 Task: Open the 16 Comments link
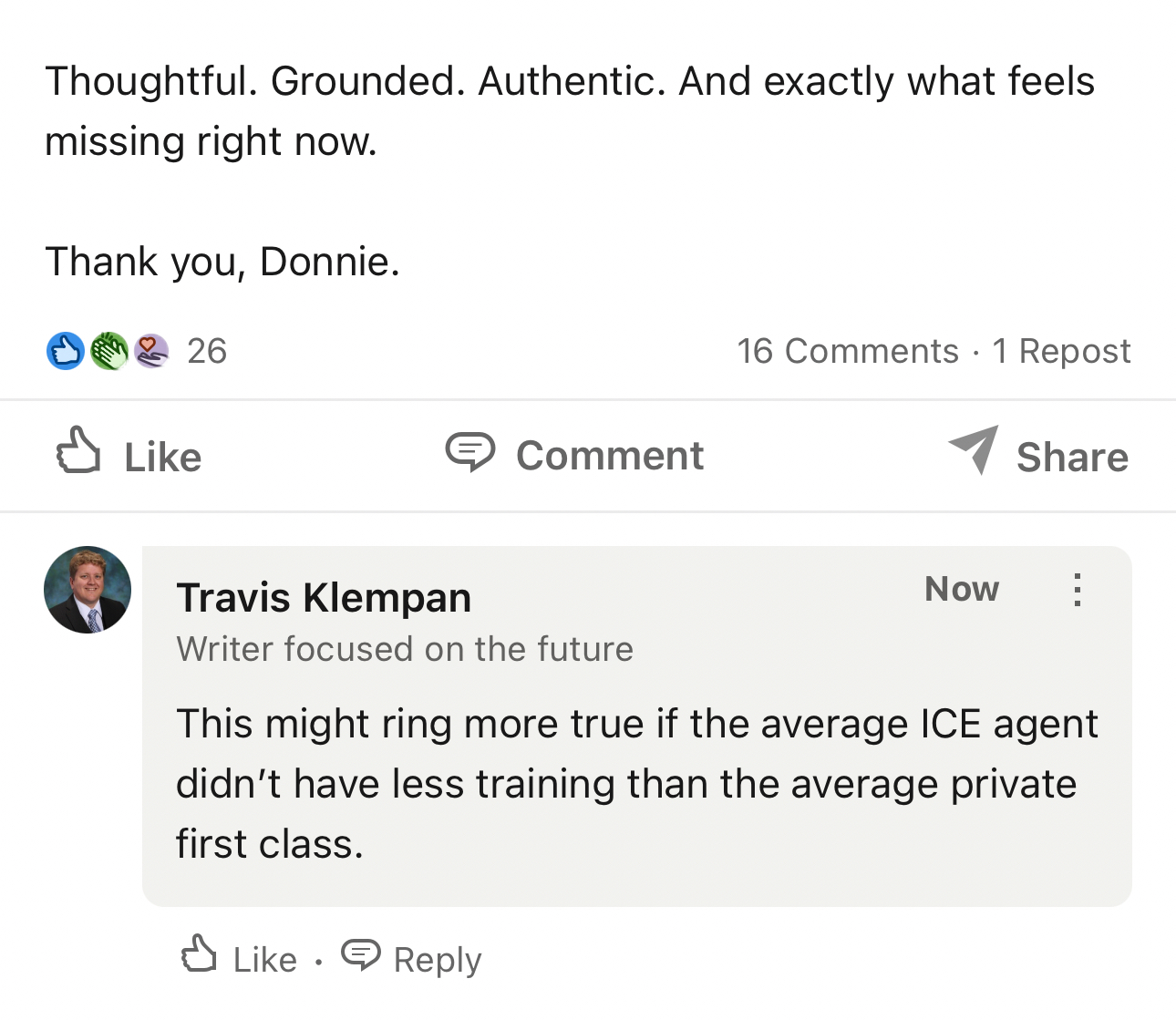coord(847,351)
